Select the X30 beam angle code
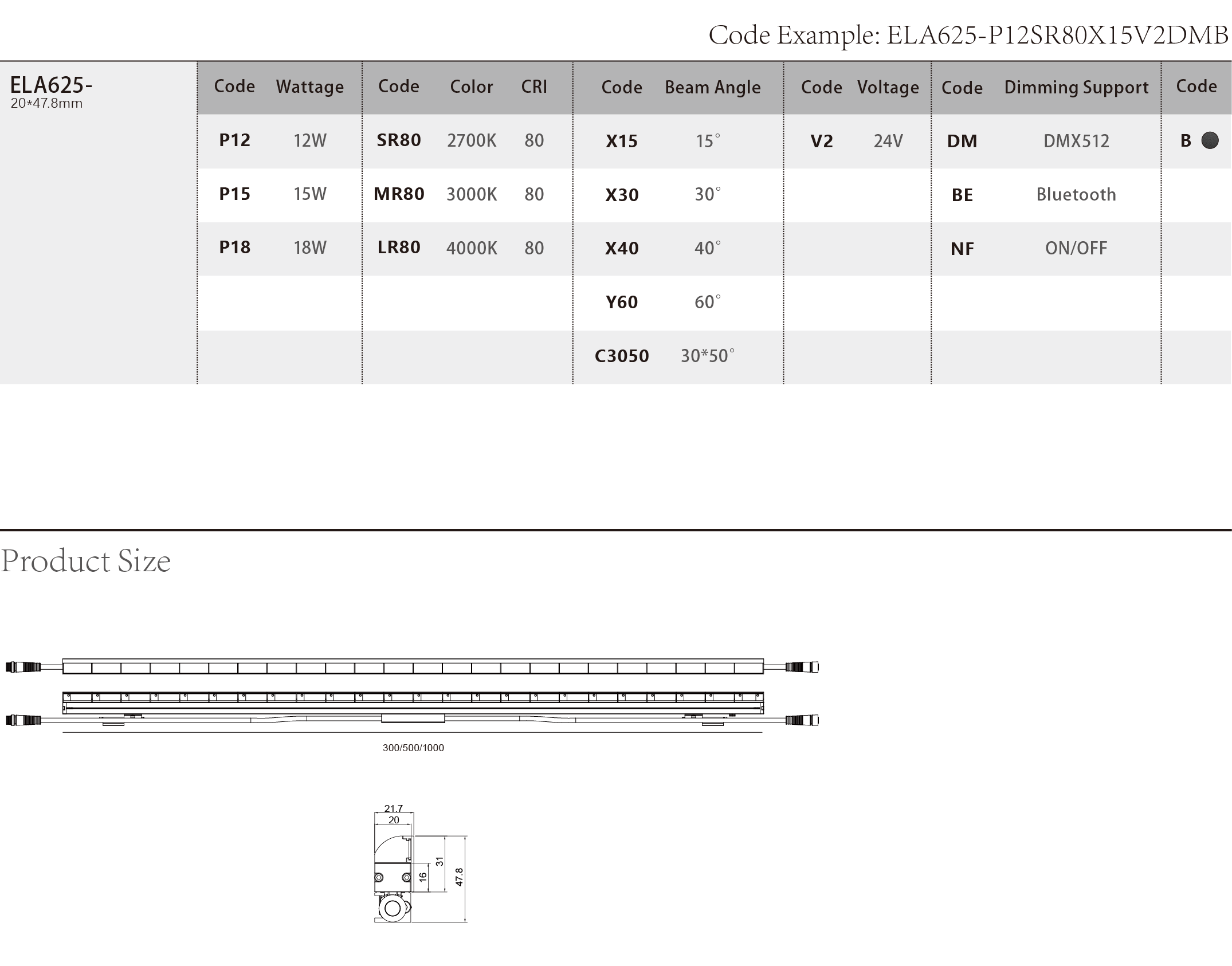Screen dimensions: 1232x966 (622, 195)
